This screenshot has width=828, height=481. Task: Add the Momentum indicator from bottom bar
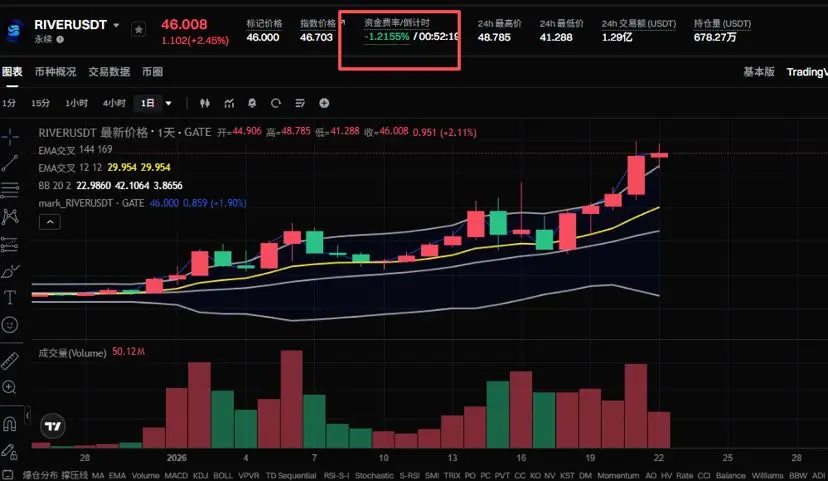(618, 475)
